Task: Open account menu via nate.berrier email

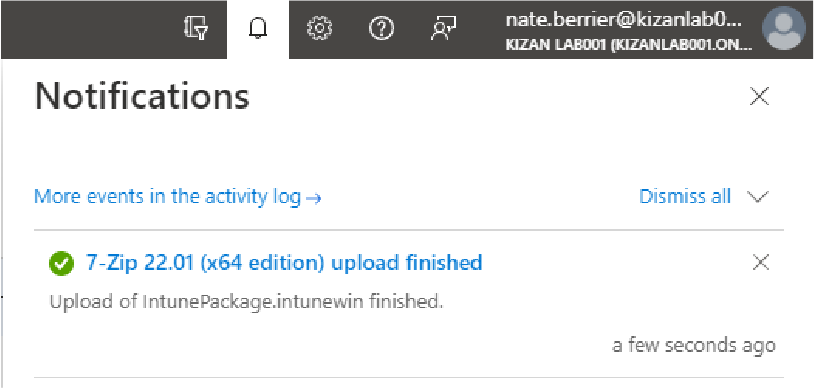Action: 622,21
